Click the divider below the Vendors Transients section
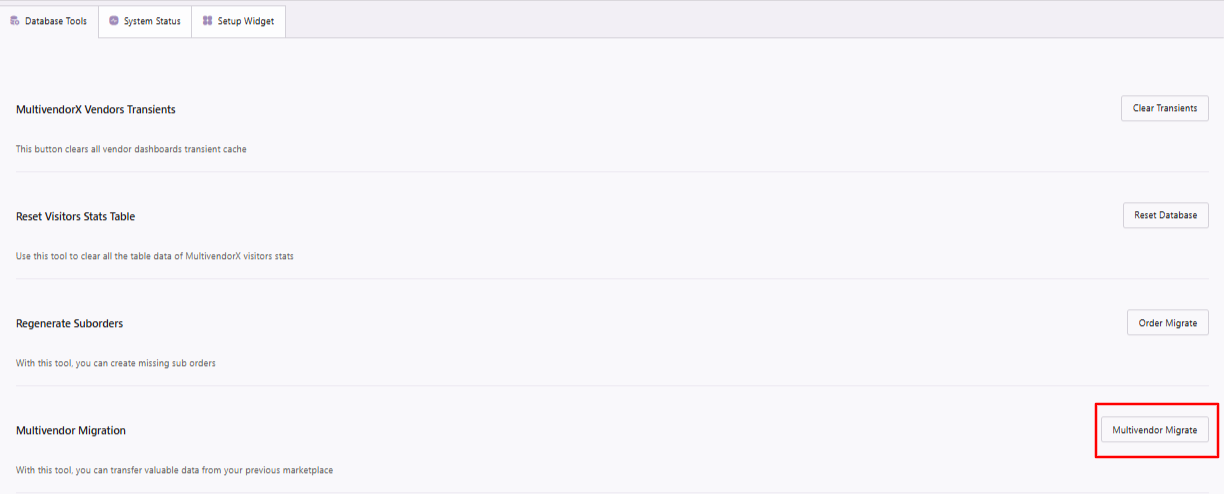Screen dimensions: 1224x494 pos(612,172)
